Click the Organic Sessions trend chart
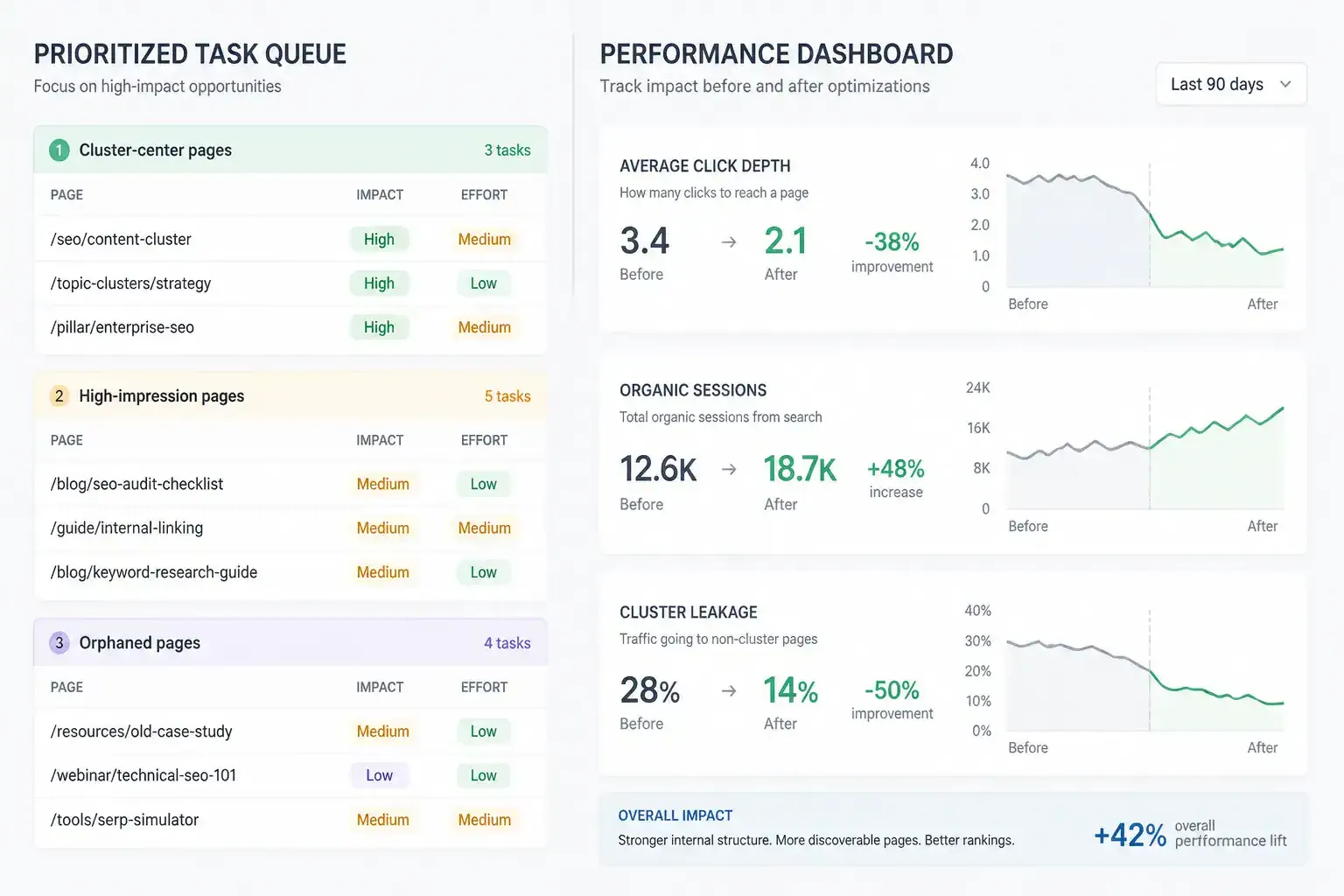The height and width of the screenshot is (896, 1344). coord(1144,448)
